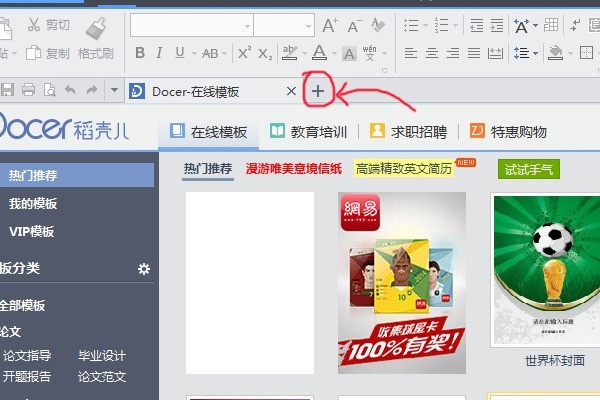
Task: Click the font color A button
Action: pyautogui.click(x=319, y=53)
